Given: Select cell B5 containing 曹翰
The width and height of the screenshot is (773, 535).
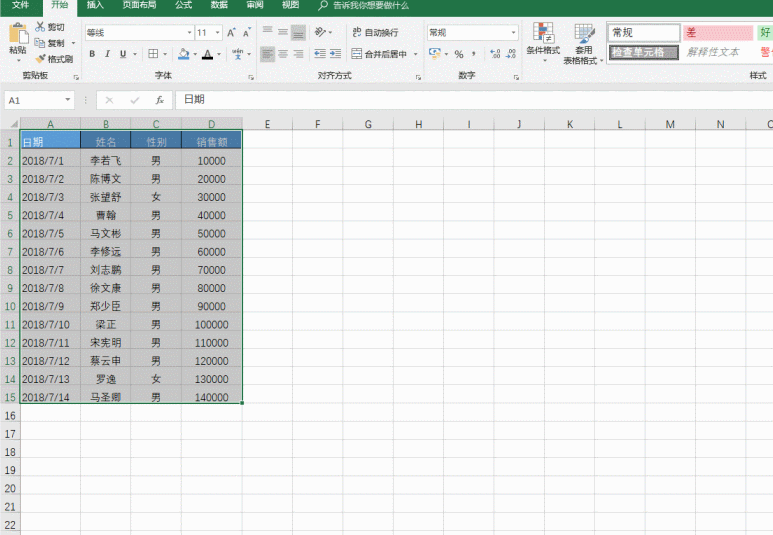Looking at the screenshot, I should coord(105,215).
